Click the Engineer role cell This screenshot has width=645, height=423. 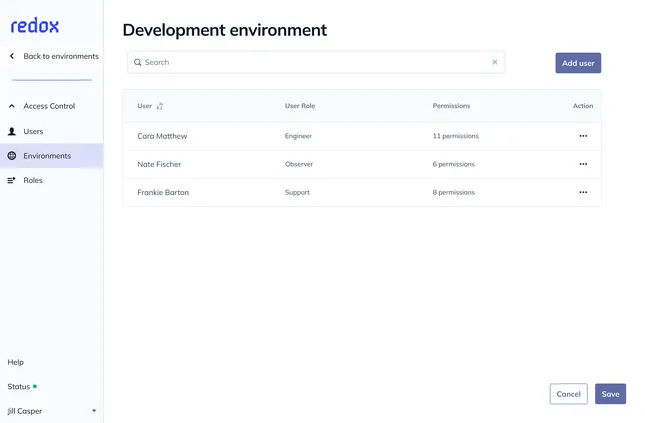pos(298,136)
